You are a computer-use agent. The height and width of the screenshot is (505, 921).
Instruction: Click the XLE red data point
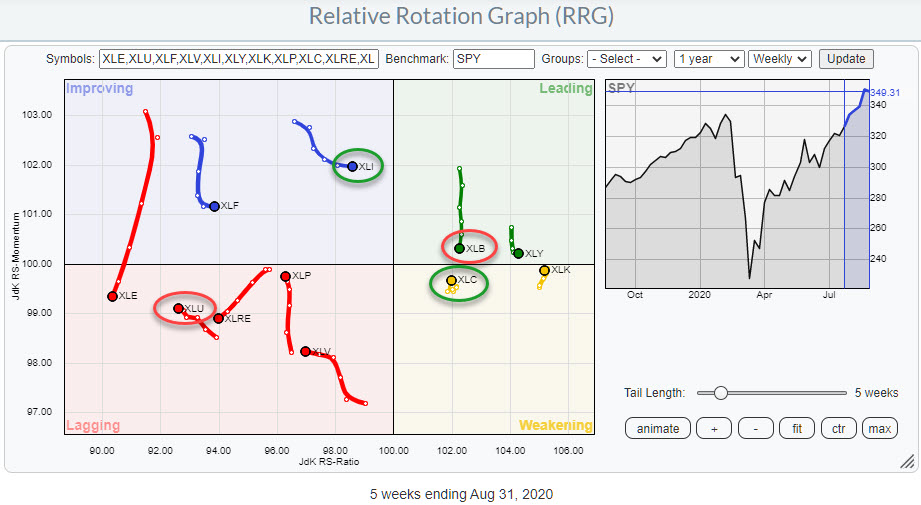click(x=112, y=296)
